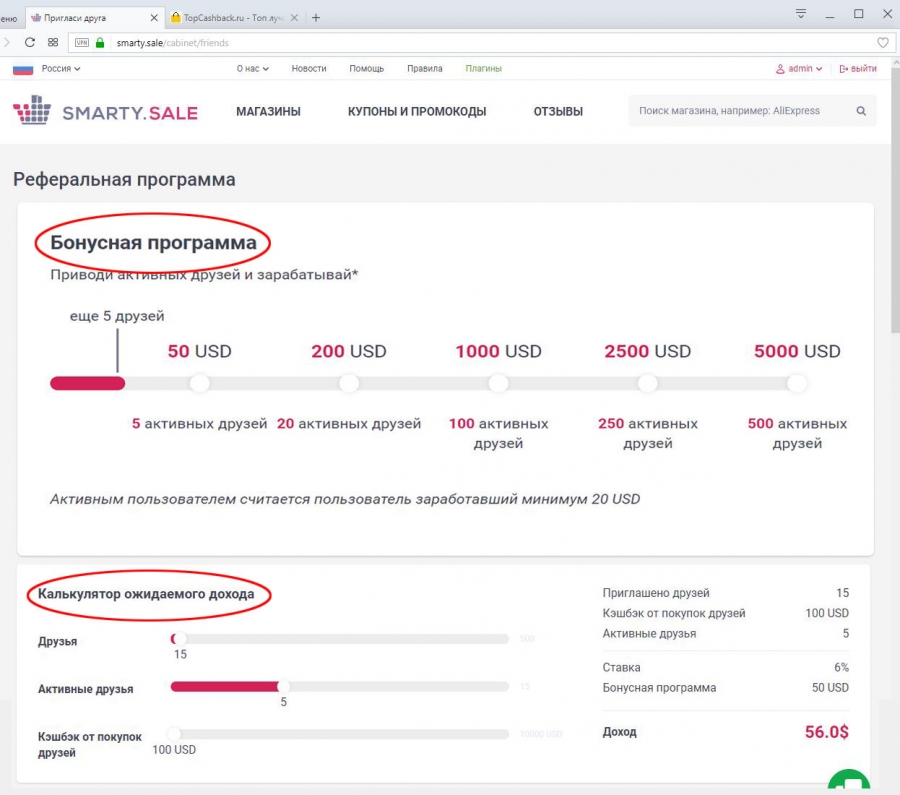Click the reload page icon

point(30,42)
